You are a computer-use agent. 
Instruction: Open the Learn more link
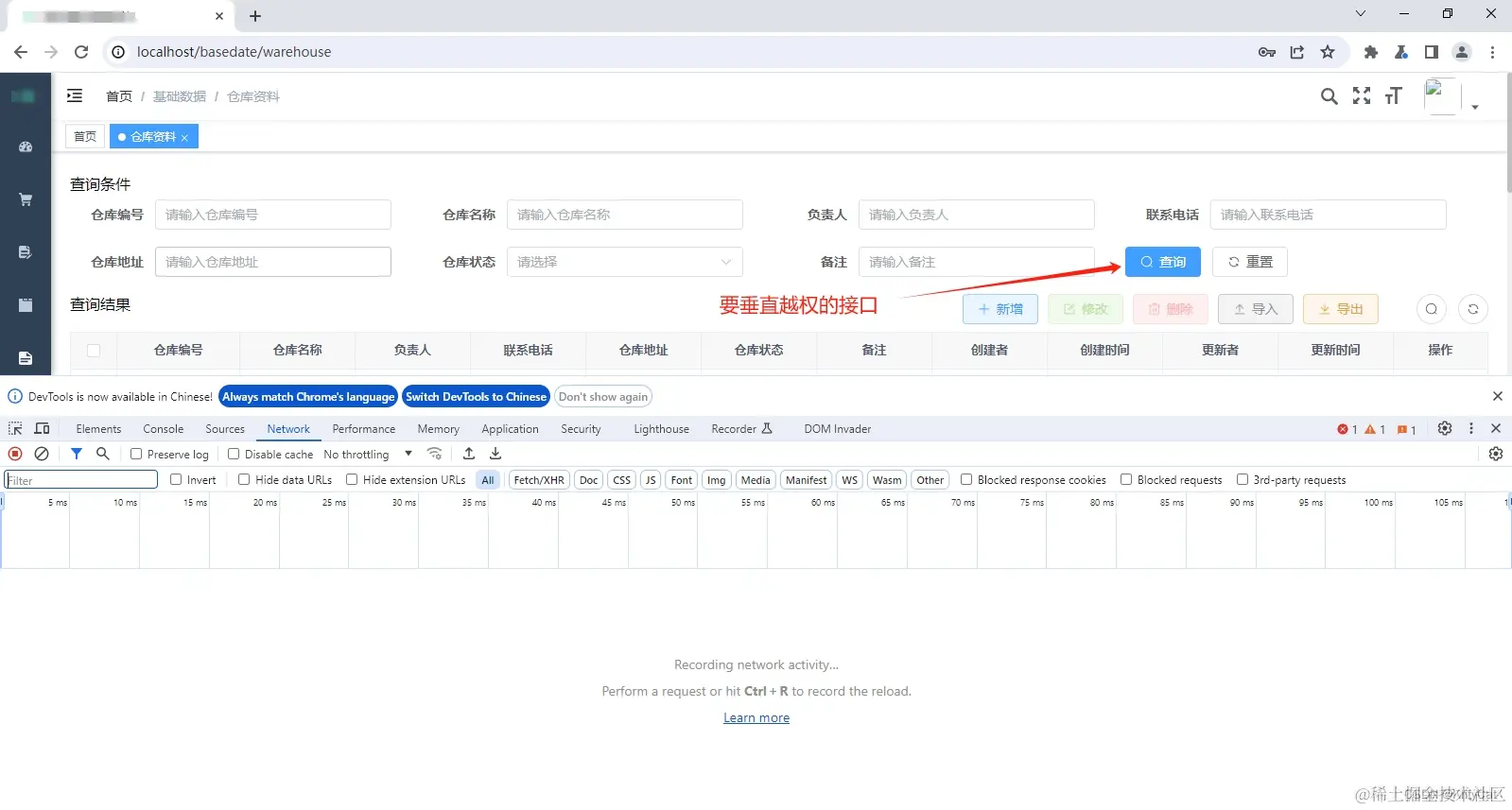[756, 717]
